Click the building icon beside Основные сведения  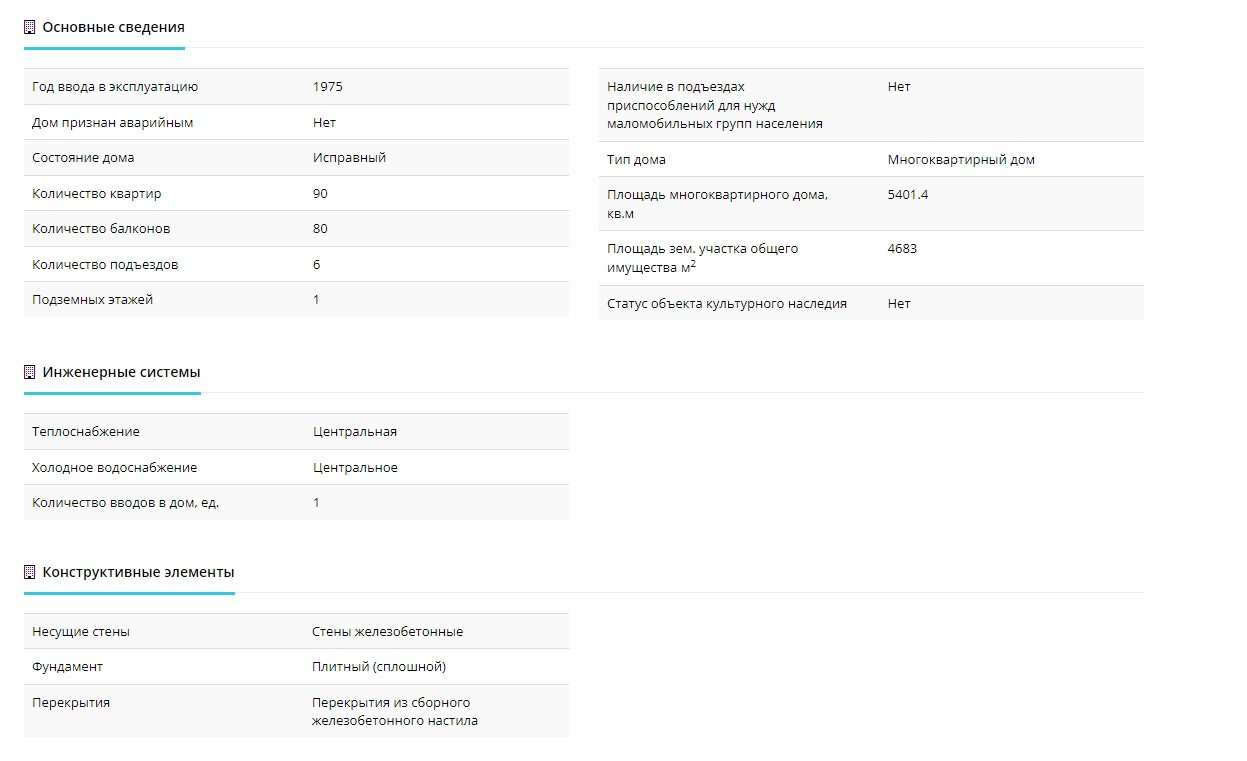pyautogui.click(x=30, y=28)
